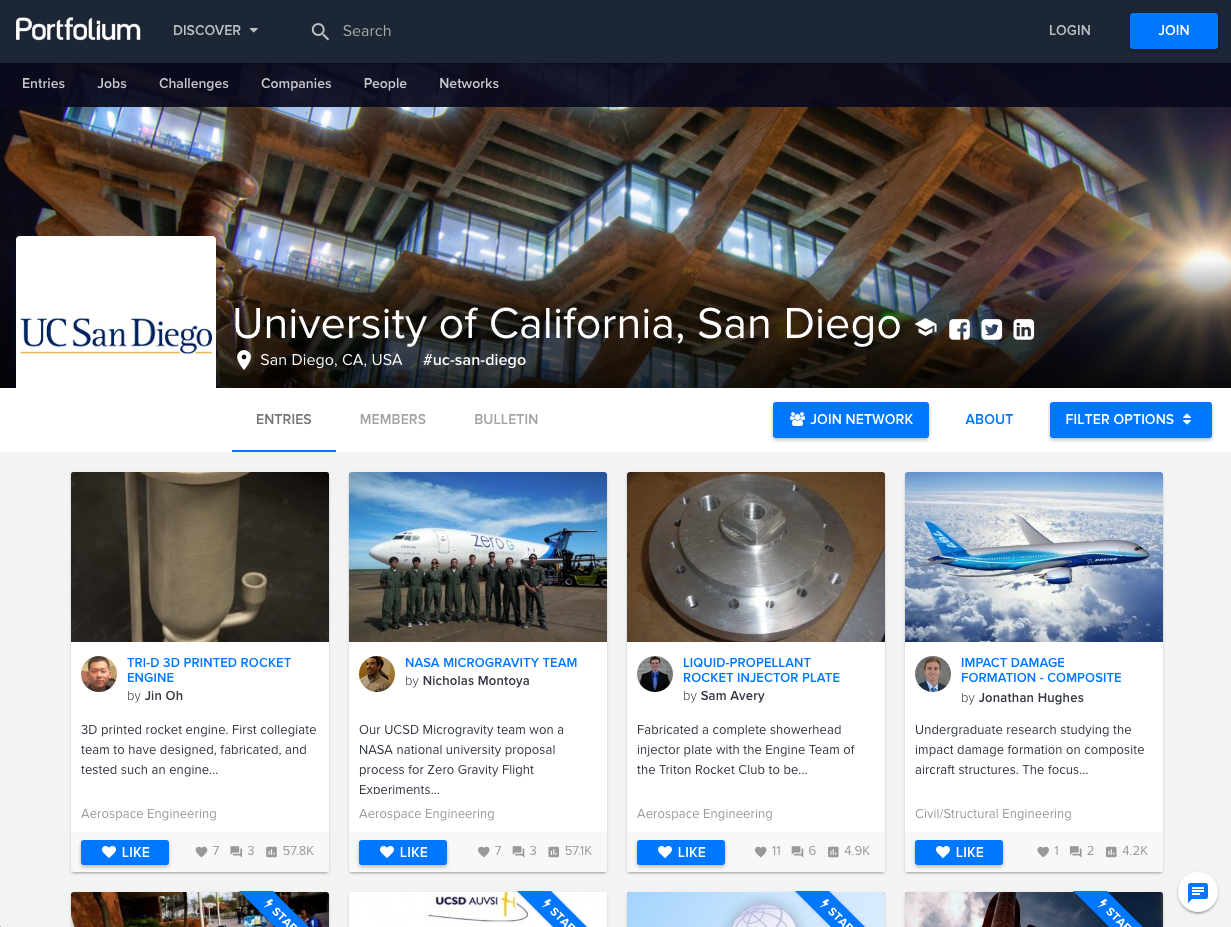Click views icon on Impact Damage card

click(1112, 852)
